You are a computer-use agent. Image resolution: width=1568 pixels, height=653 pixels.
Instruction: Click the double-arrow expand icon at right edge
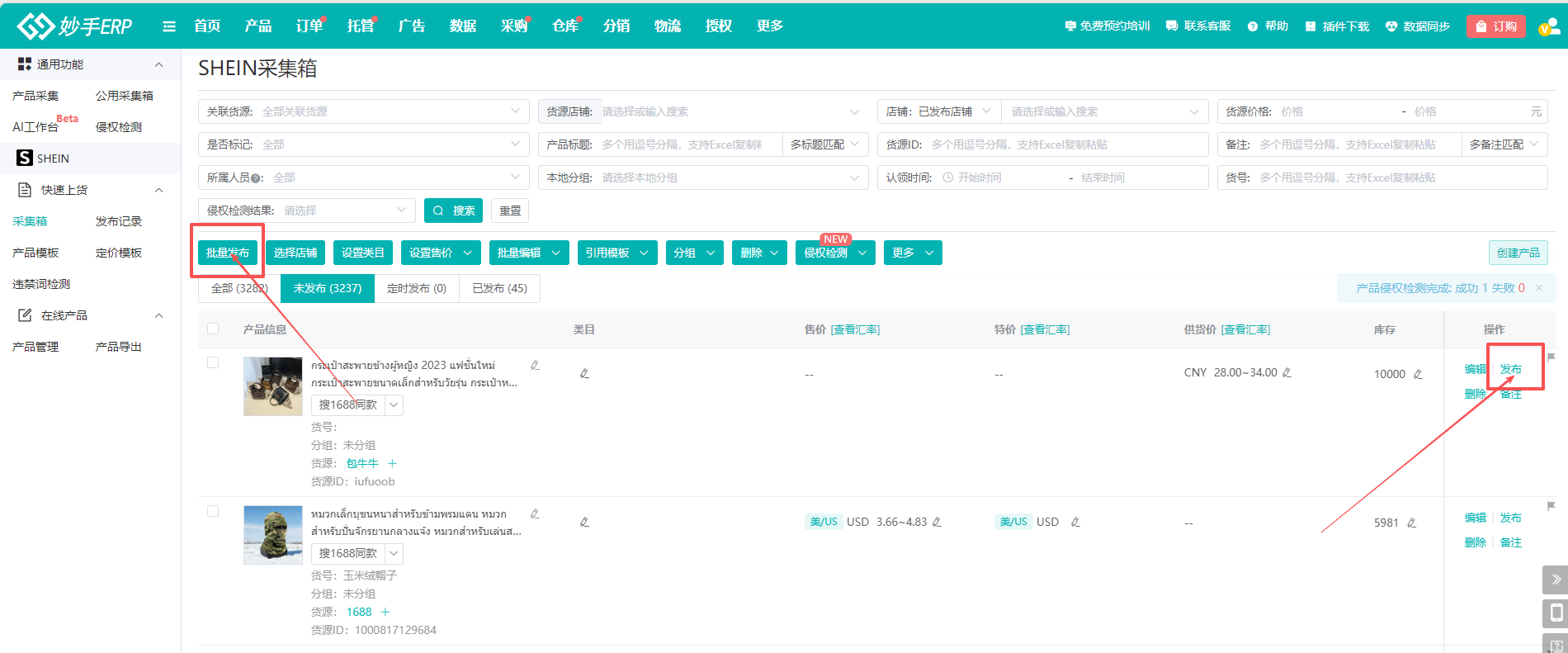[x=1555, y=580]
